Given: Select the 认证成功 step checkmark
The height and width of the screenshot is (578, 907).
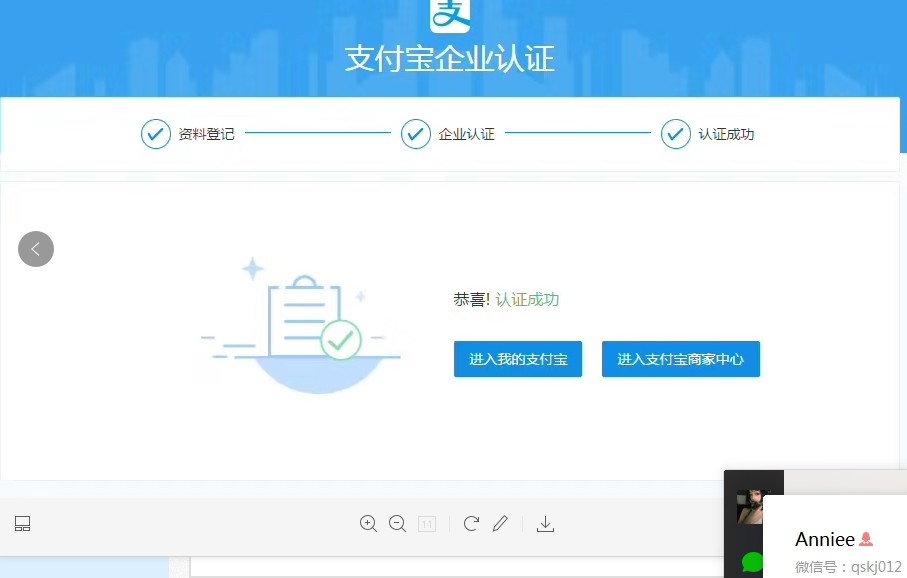Looking at the screenshot, I should point(676,134).
